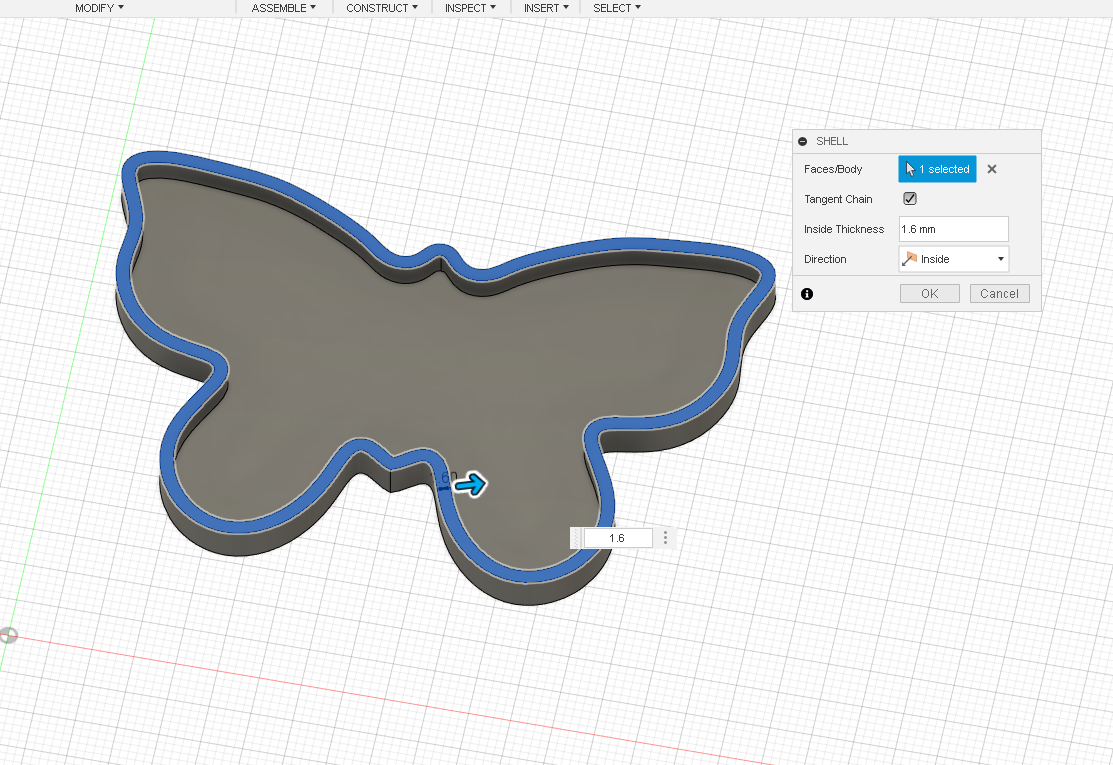1113x765 pixels.
Task: Click the 'Direction' label
Action: [825, 259]
